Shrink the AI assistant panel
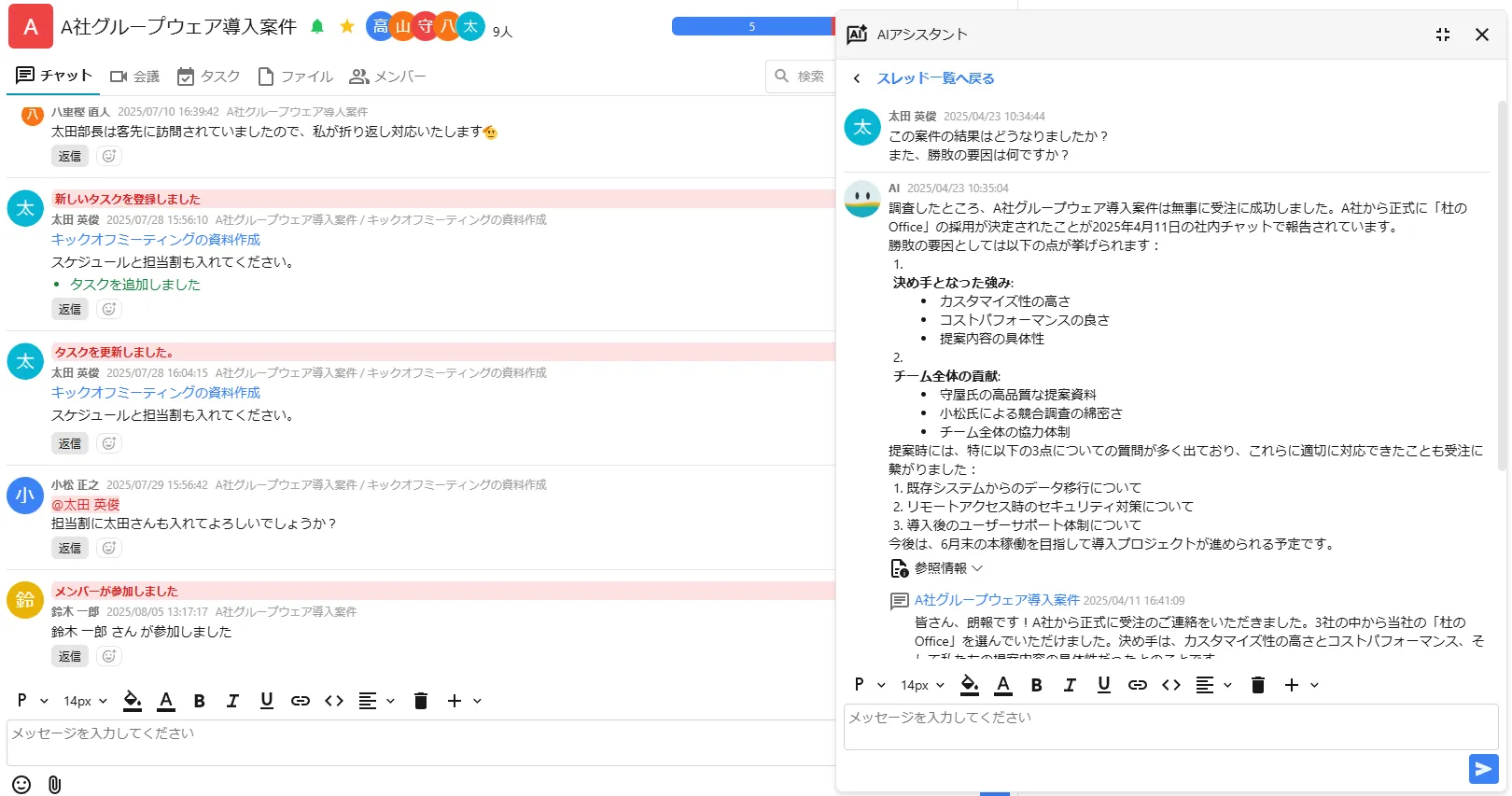The width and height of the screenshot is (1512, 796). (1443, 35)
